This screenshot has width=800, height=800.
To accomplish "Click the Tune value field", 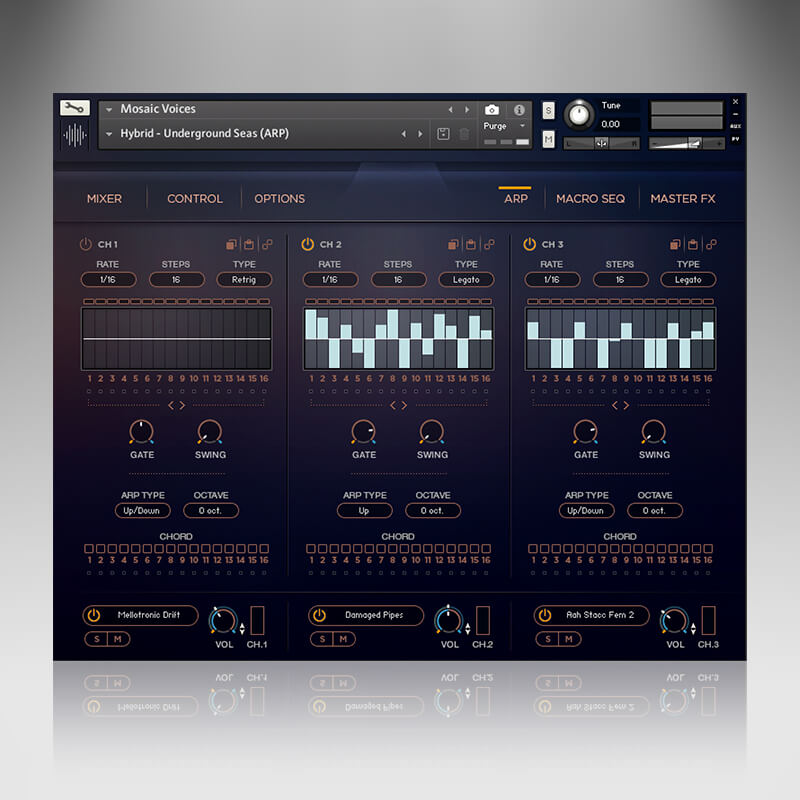I will [x=611, y=123].
